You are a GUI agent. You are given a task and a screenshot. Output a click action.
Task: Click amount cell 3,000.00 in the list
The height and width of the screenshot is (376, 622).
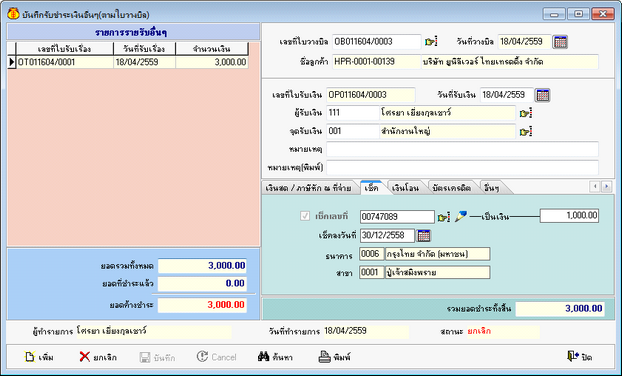click(x=212, y=62)
